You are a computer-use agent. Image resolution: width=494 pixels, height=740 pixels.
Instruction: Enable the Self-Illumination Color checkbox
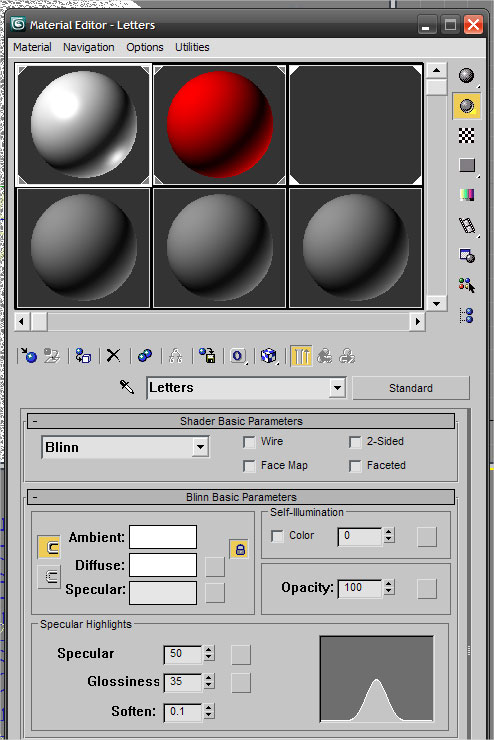tap(277, 536)
